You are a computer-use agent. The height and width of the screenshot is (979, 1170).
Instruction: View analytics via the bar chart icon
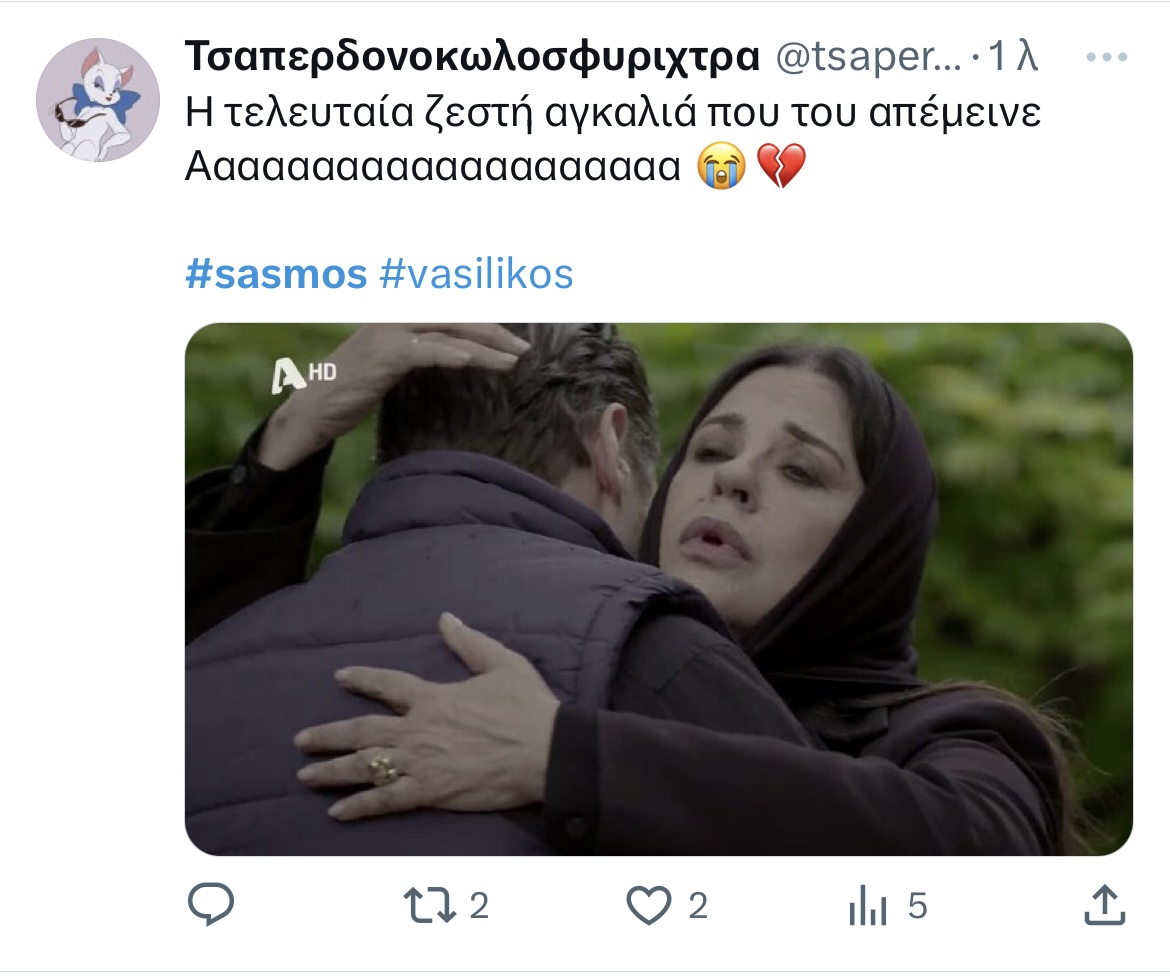click(868, 905)
